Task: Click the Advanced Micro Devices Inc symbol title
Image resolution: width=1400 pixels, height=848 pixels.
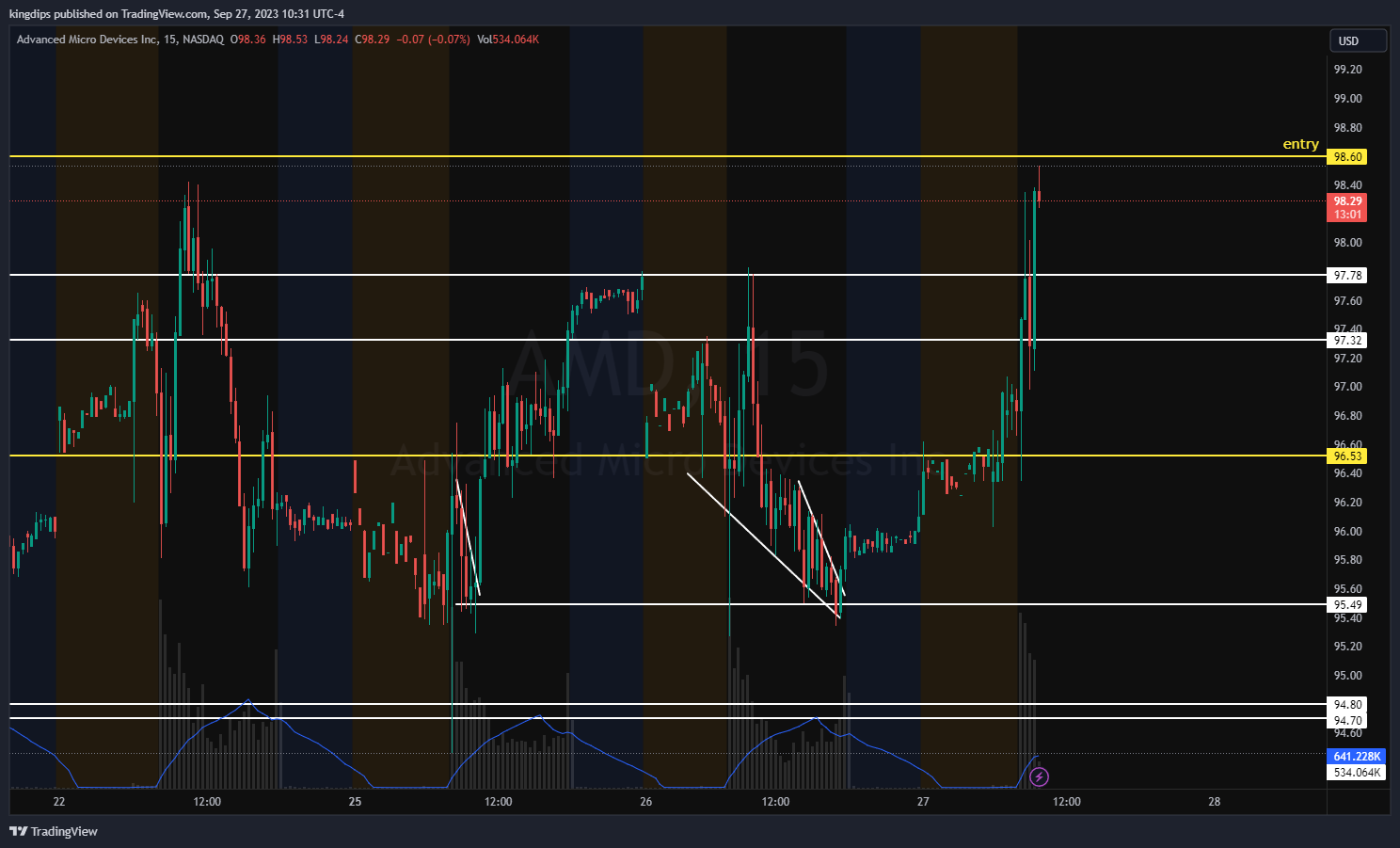Action: 88,40
